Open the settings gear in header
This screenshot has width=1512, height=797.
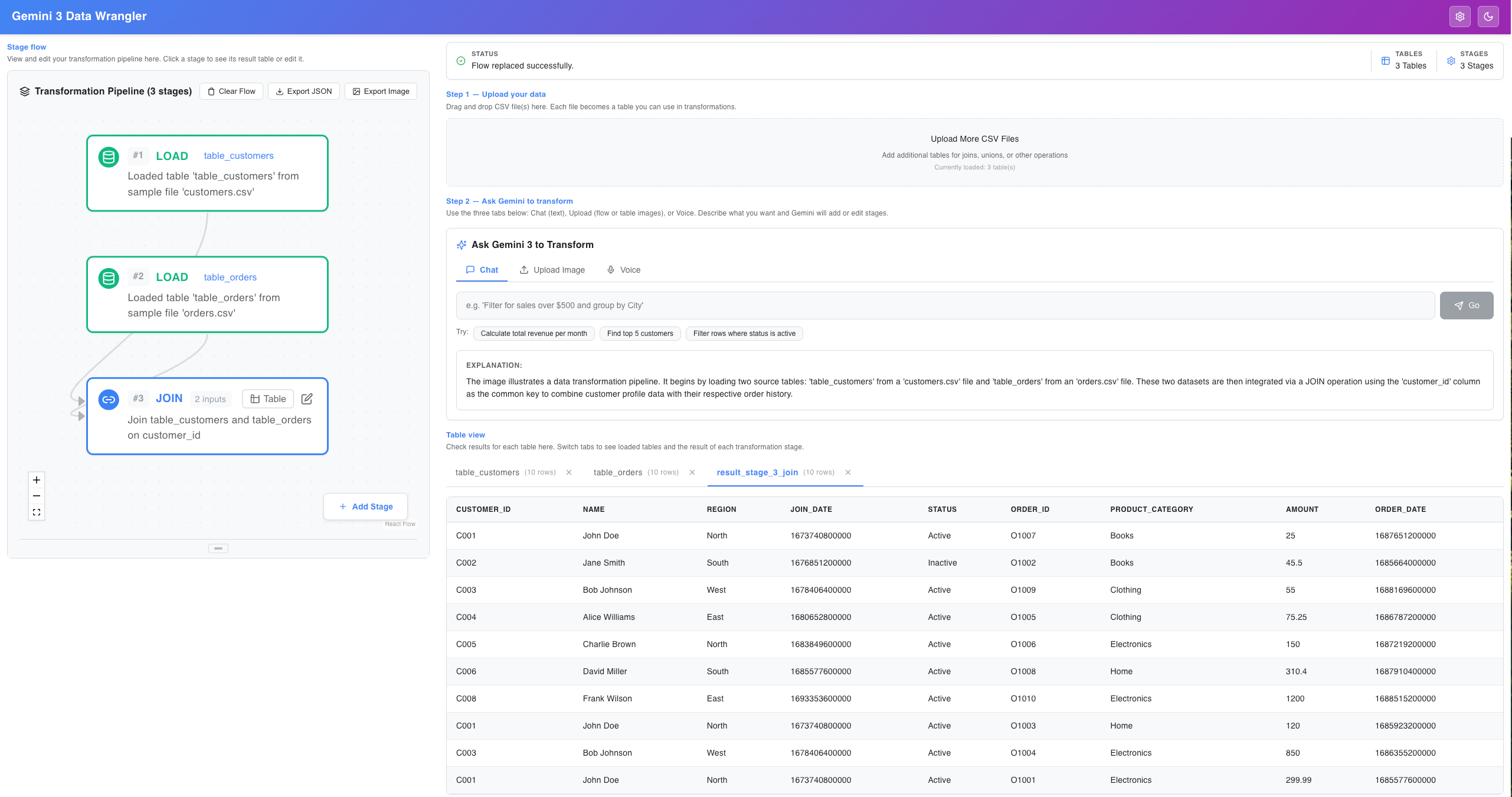point(1459,17)
